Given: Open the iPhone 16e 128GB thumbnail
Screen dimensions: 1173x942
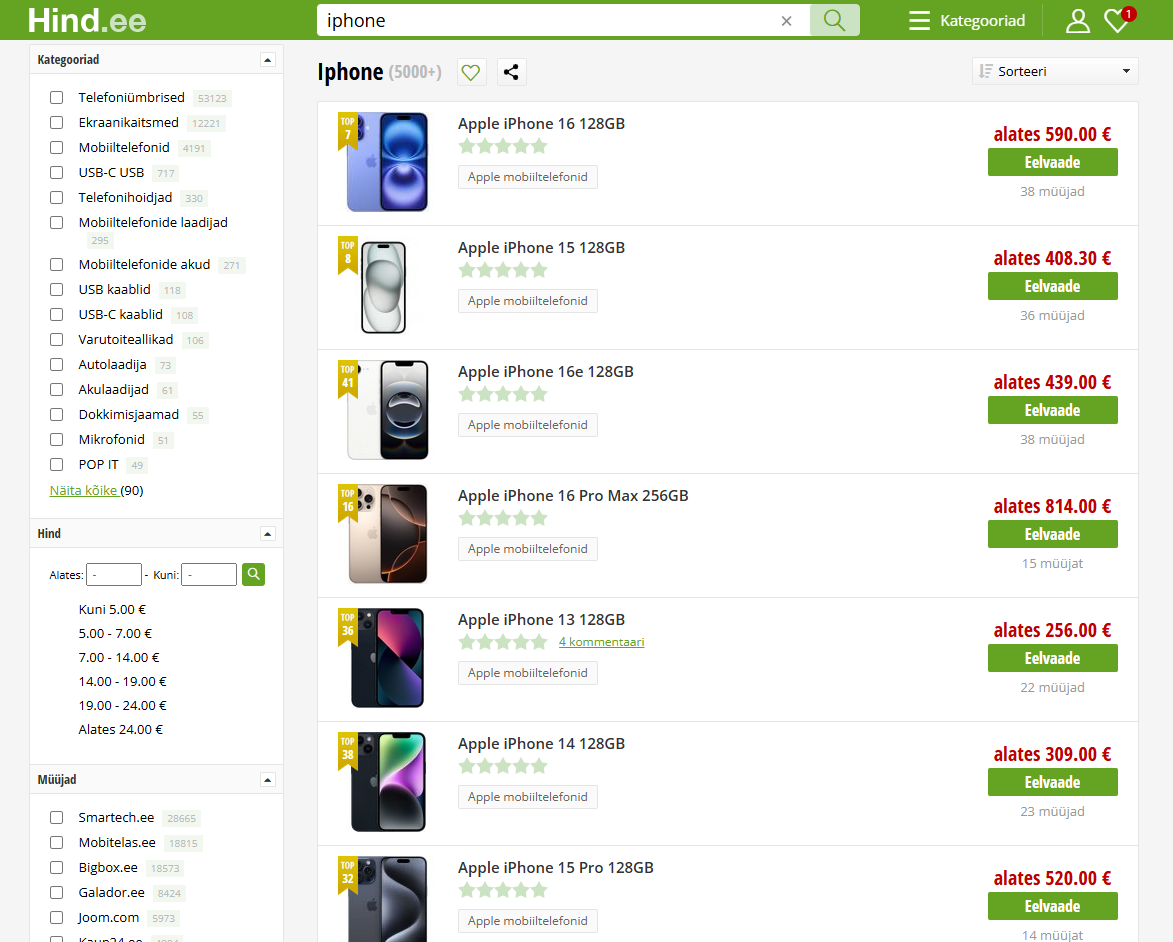Looking at the screenshot, I should [388, 410].
